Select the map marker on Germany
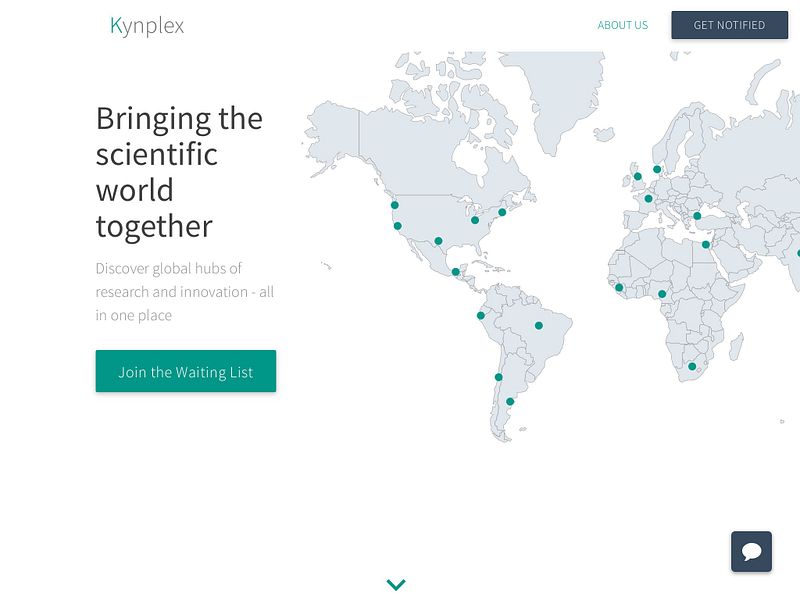The width and height of the screenshot is (800, 600). (648, 197)
